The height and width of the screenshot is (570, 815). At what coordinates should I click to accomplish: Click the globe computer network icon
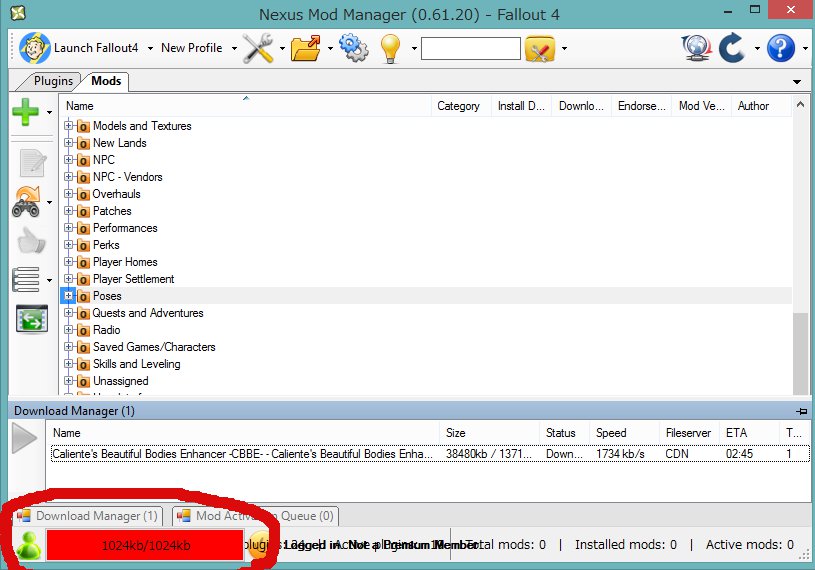tap(696, 48)
